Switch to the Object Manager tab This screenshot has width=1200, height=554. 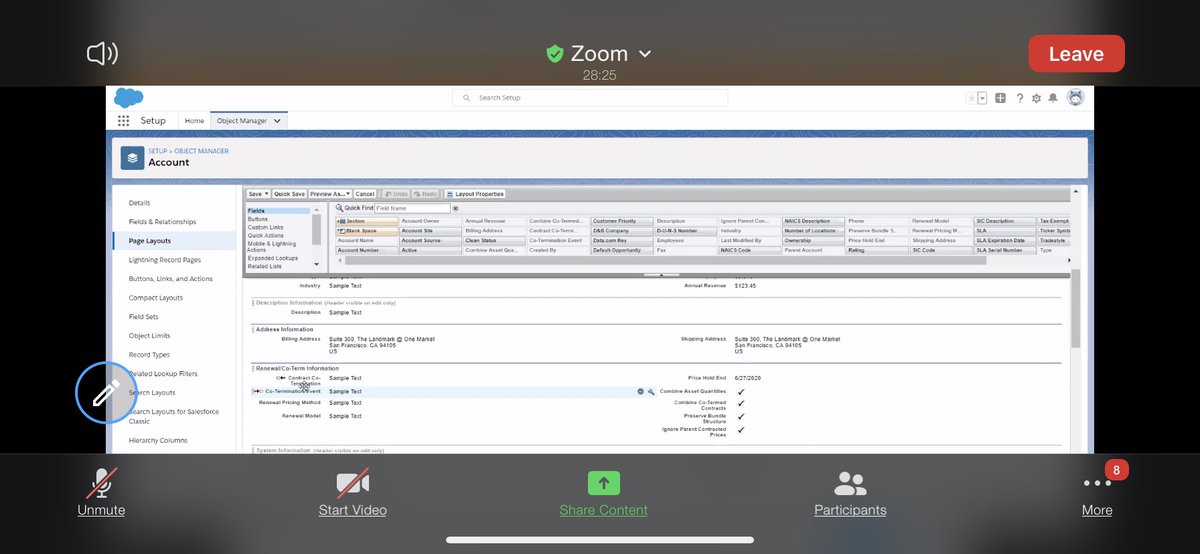241,121
